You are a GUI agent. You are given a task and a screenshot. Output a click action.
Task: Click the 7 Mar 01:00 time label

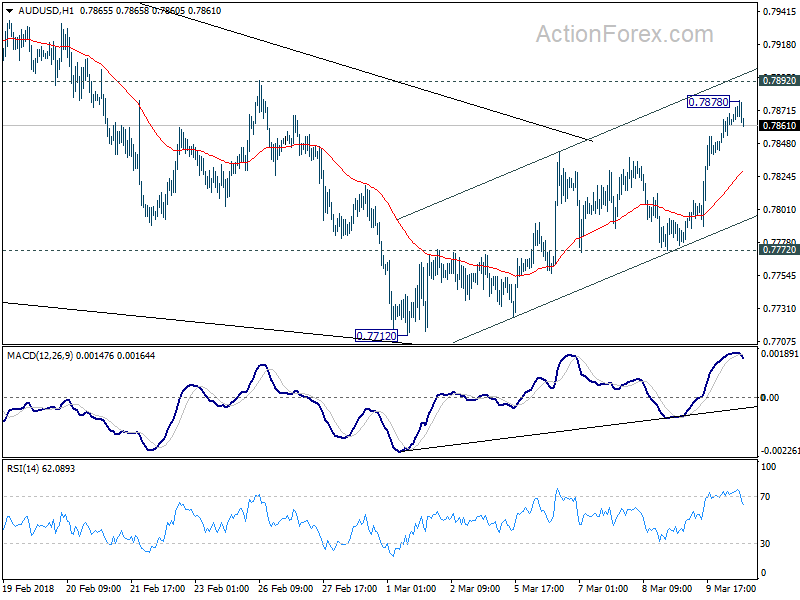click(x=604, y=588)
